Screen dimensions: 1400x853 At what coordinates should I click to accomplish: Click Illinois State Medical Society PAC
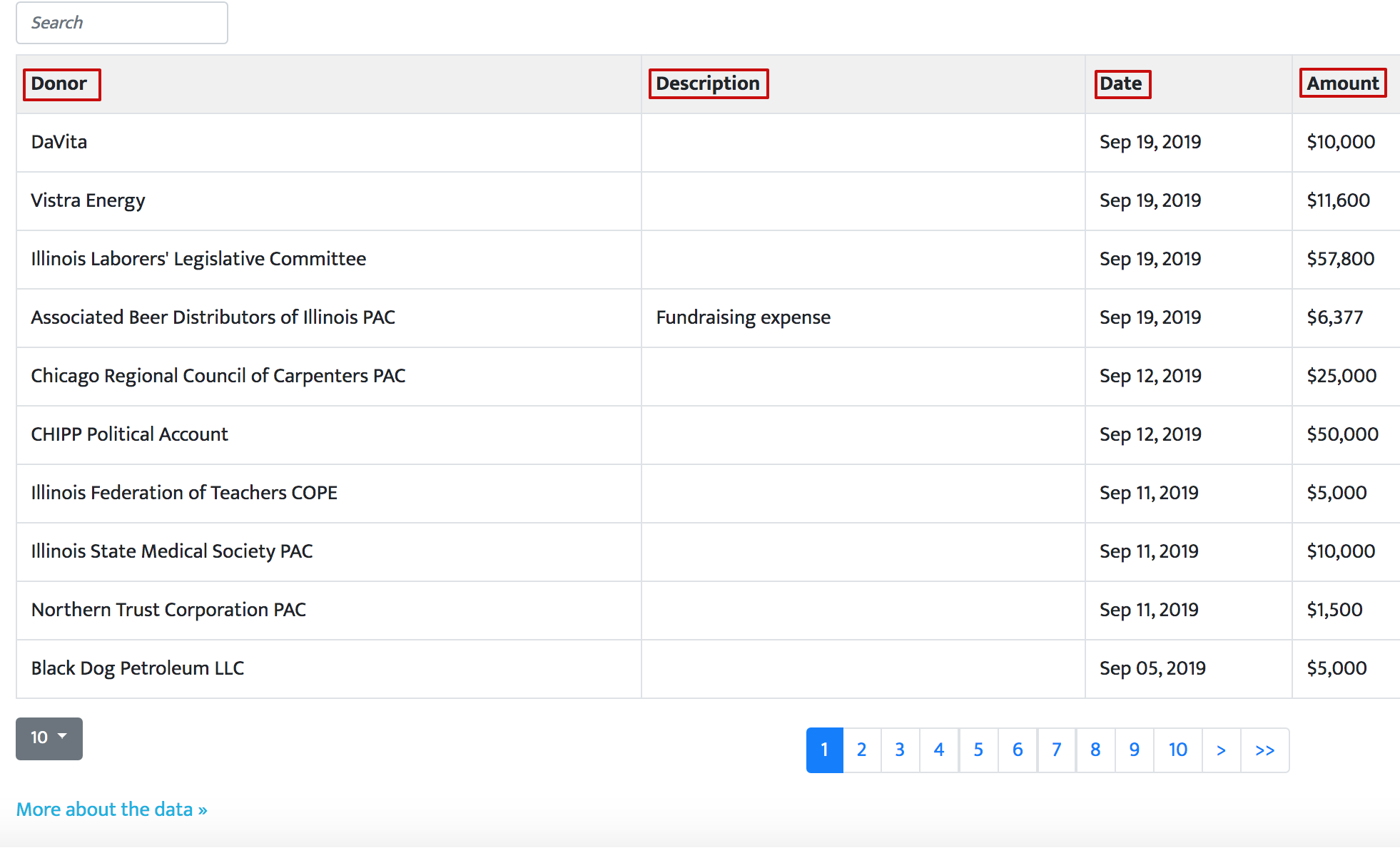(329, 552)
